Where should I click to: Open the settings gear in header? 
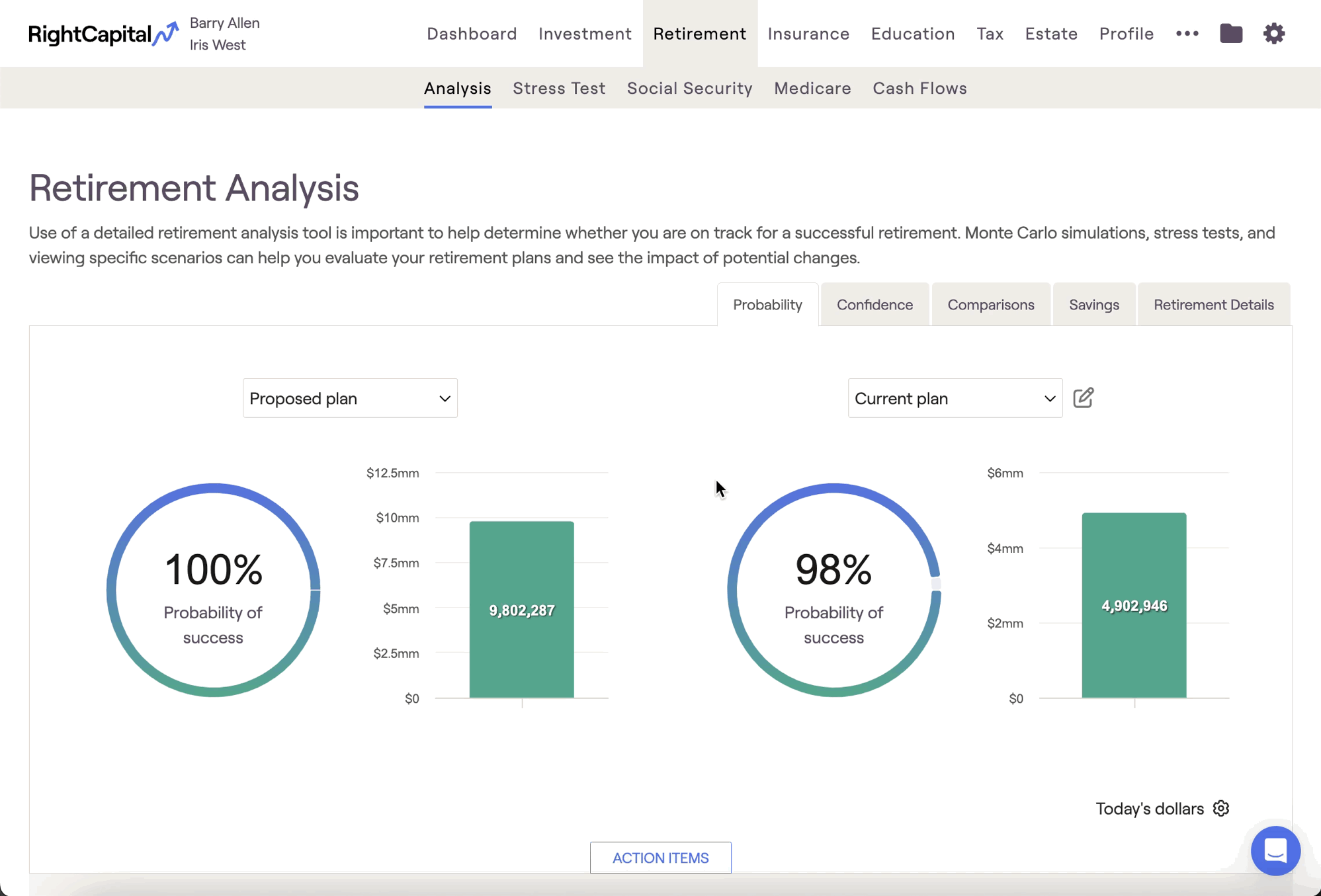pyautogui.click(x=1273, y=33)
